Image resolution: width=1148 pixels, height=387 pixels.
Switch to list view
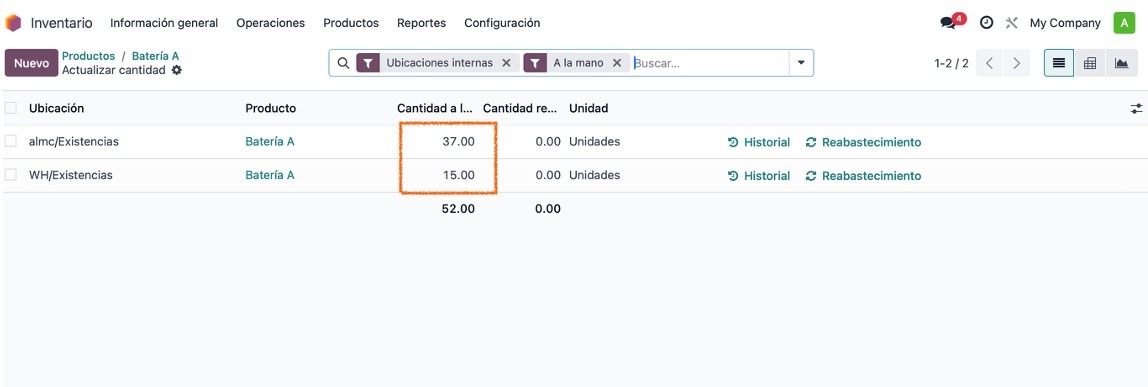[x=1059, y=63]
